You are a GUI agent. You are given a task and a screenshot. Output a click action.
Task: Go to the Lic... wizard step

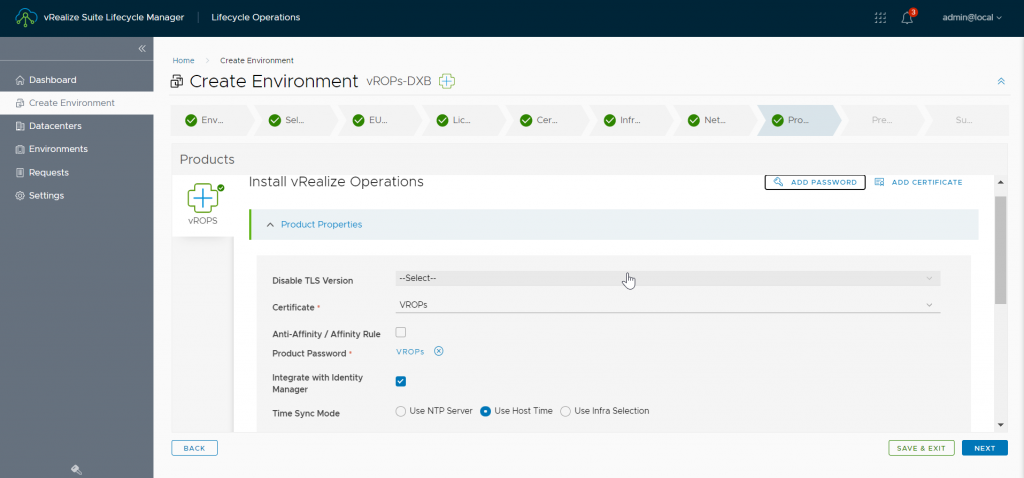coord(462,120)
